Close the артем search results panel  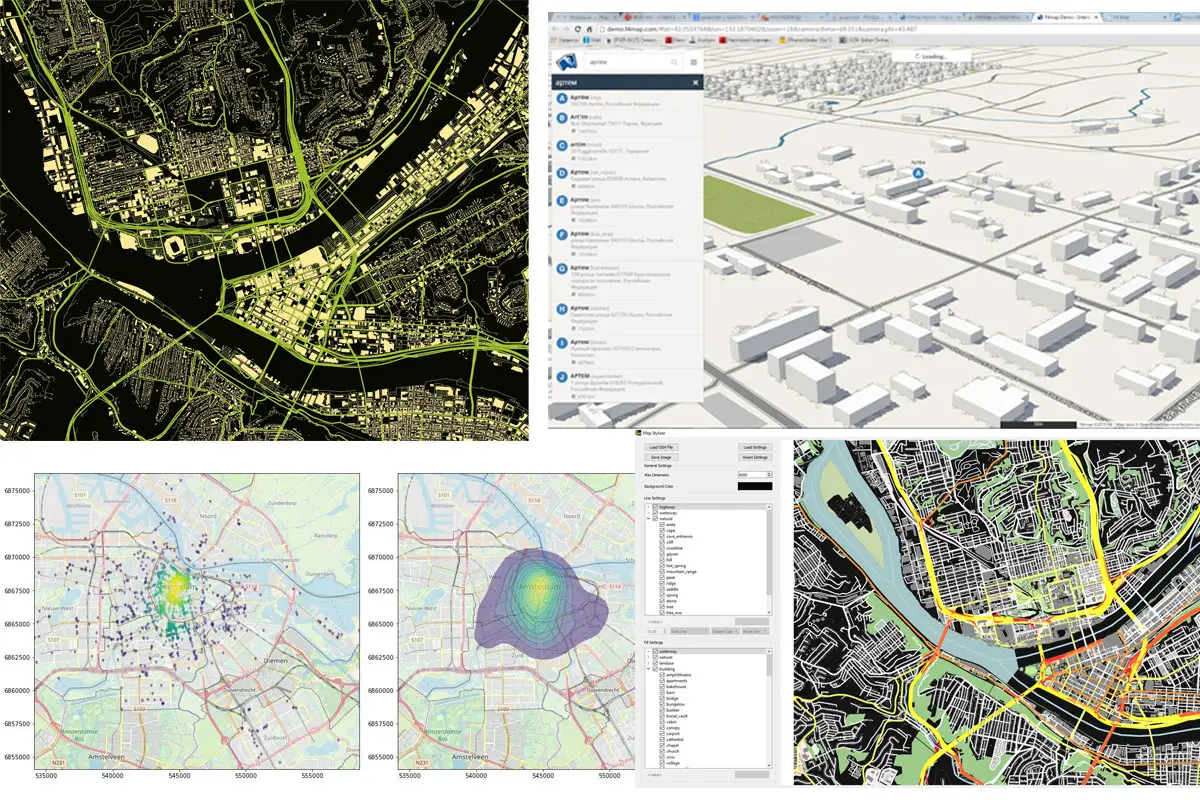click(x=695, y=82)
